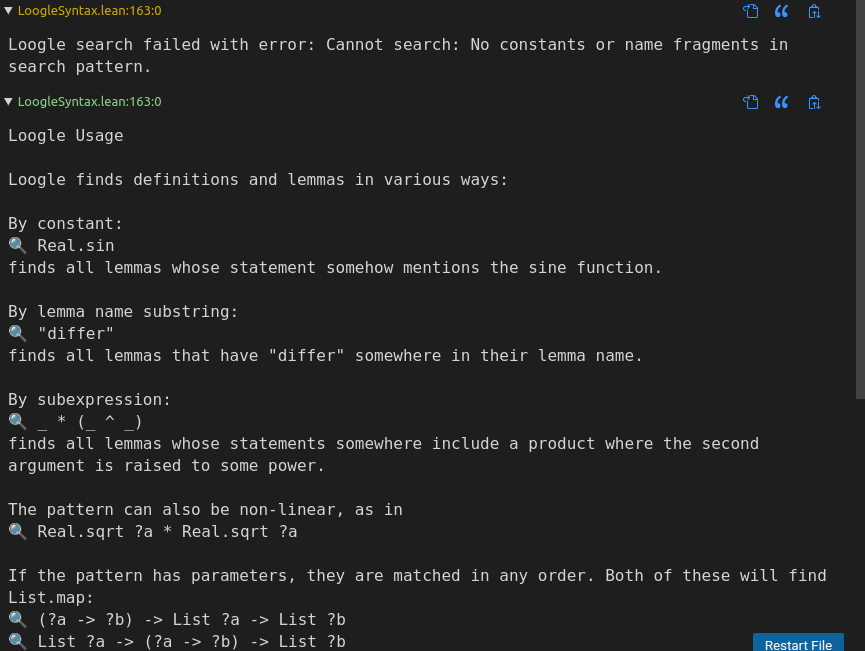Image resolution: width=865 pixels, height=651 pixels.
Task: Click the Real.sin example query text
Action: point(76,246)
